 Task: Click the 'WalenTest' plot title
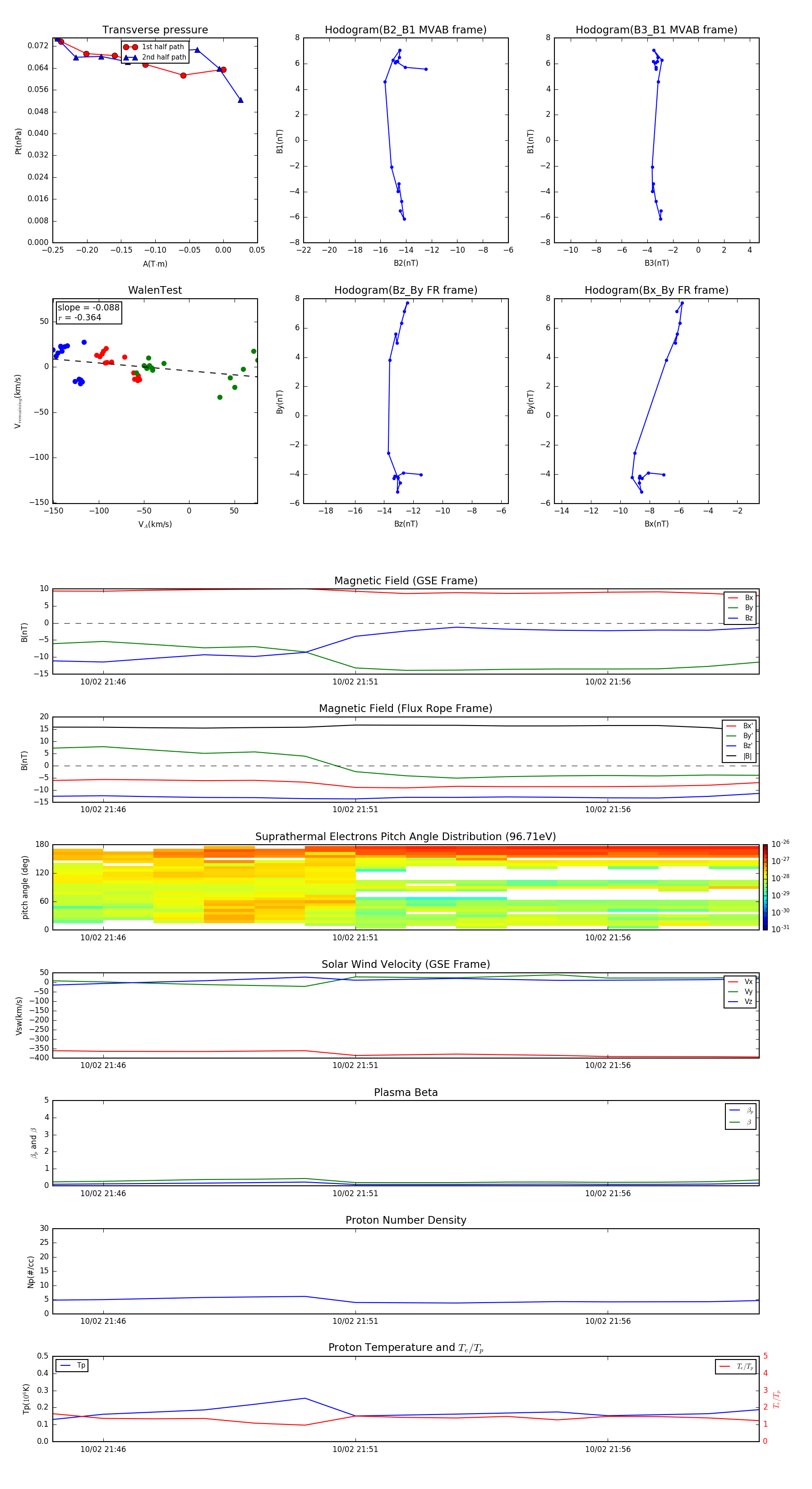(155, 290)
